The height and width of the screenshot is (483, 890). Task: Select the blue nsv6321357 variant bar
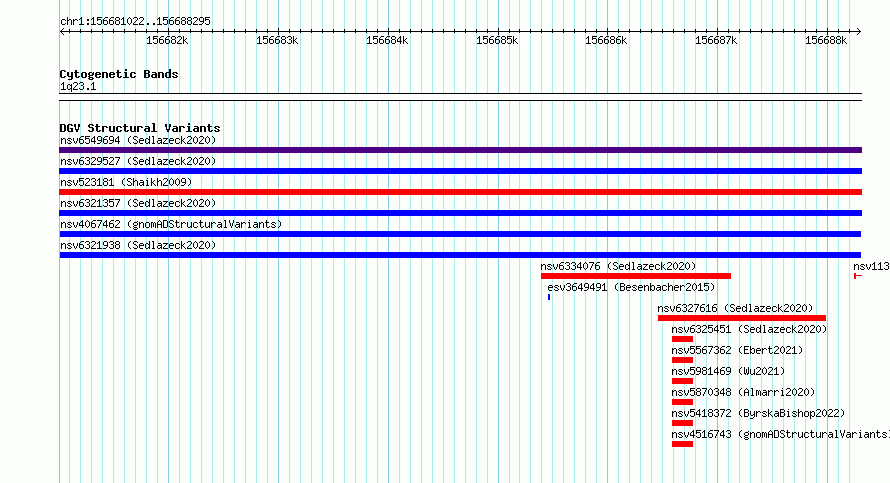[460, 213]
